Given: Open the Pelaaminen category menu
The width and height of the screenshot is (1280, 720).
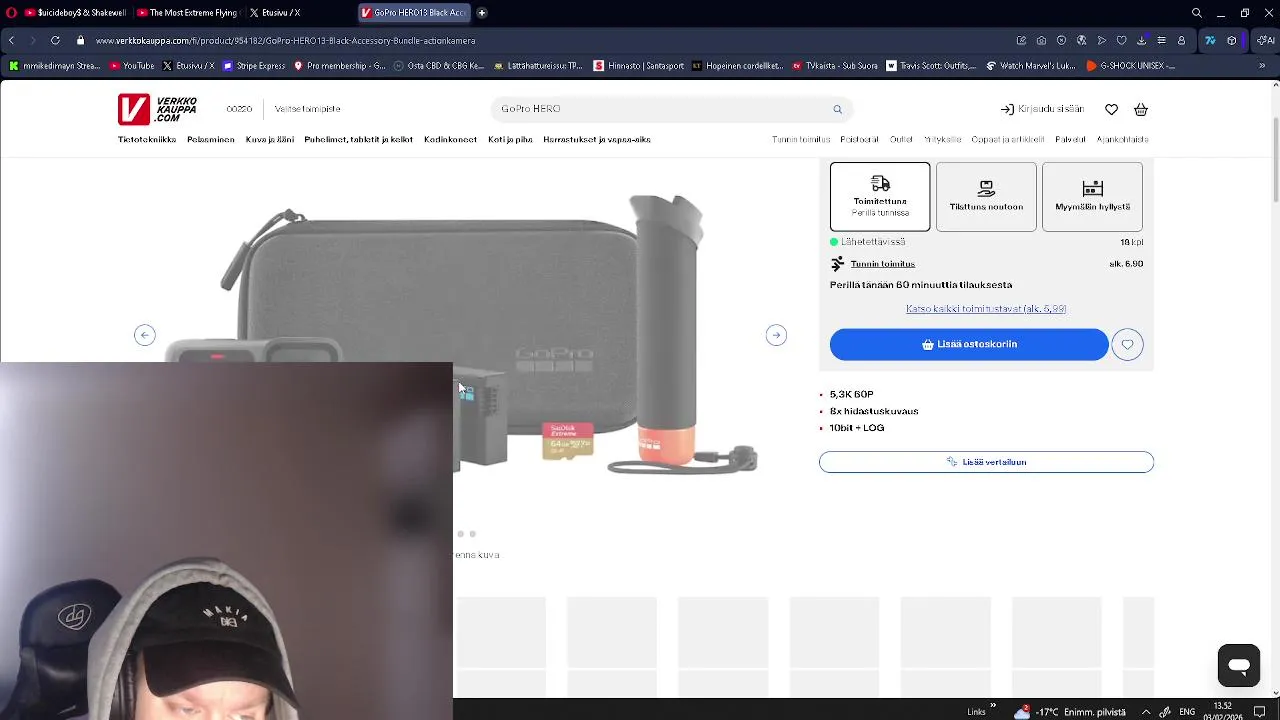Looking at the screenshot, I should [211, 140].
